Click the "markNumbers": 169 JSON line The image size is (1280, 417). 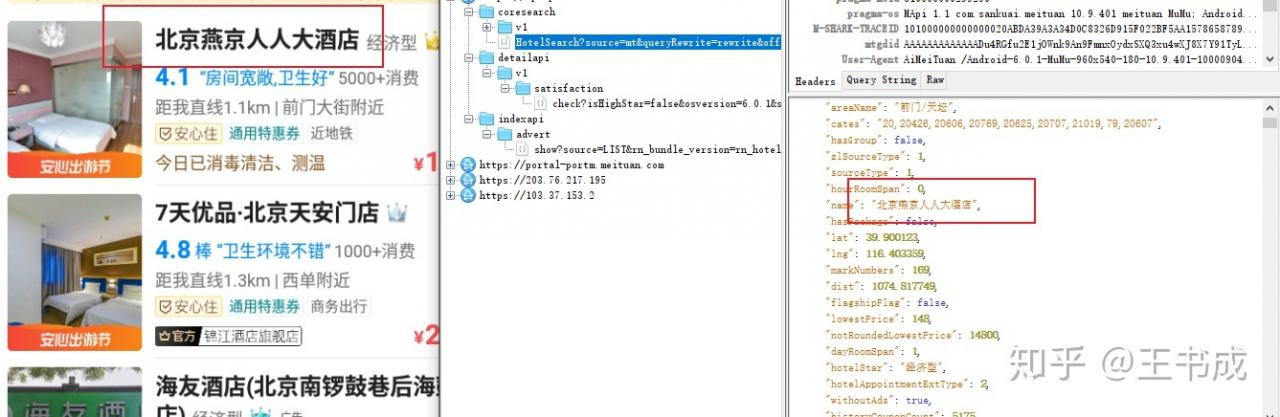877,270
